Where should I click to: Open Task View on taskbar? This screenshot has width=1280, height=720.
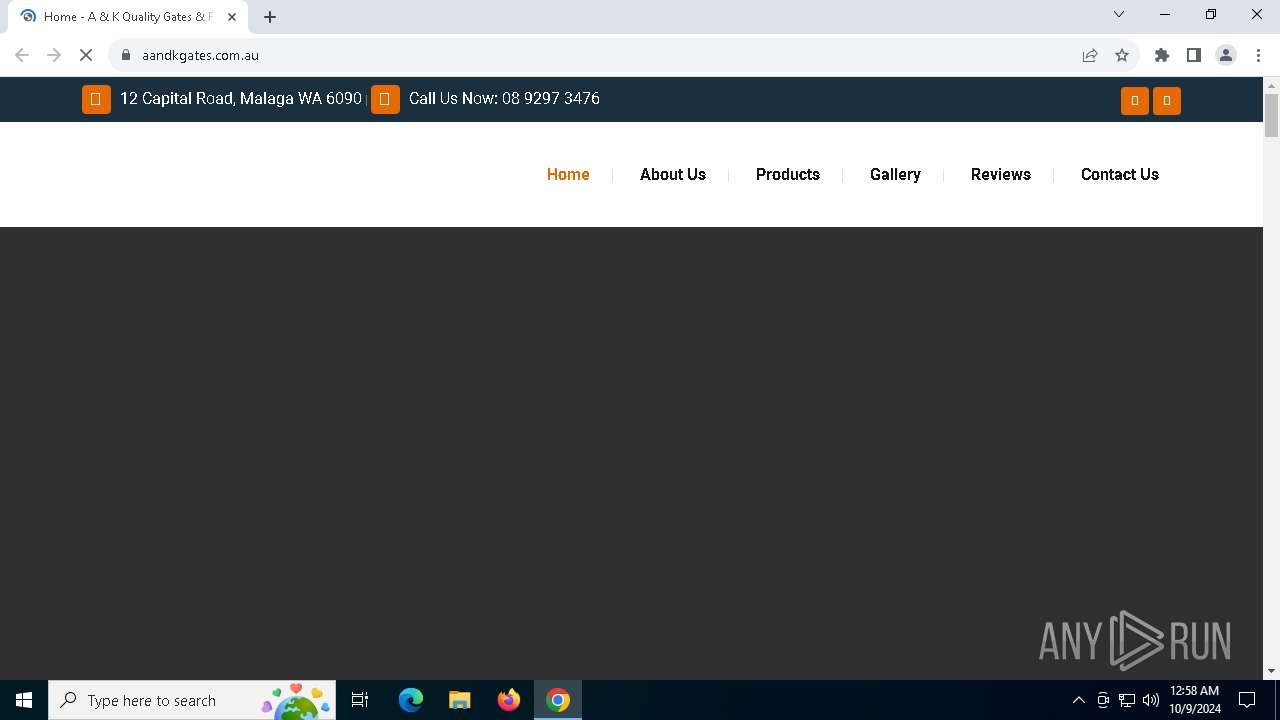[360, 700]
